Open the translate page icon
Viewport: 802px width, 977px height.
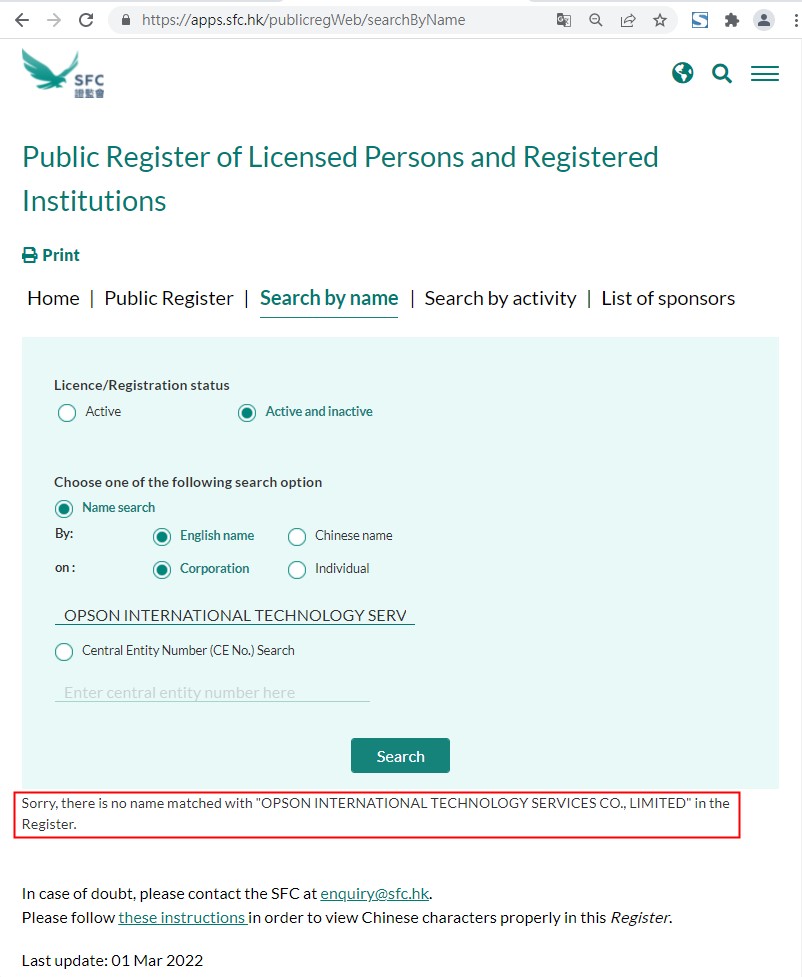564,19
